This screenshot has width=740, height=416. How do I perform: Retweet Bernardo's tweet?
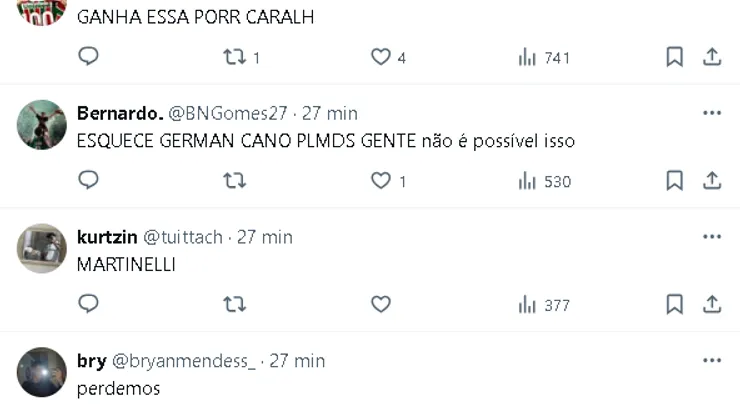234,181
